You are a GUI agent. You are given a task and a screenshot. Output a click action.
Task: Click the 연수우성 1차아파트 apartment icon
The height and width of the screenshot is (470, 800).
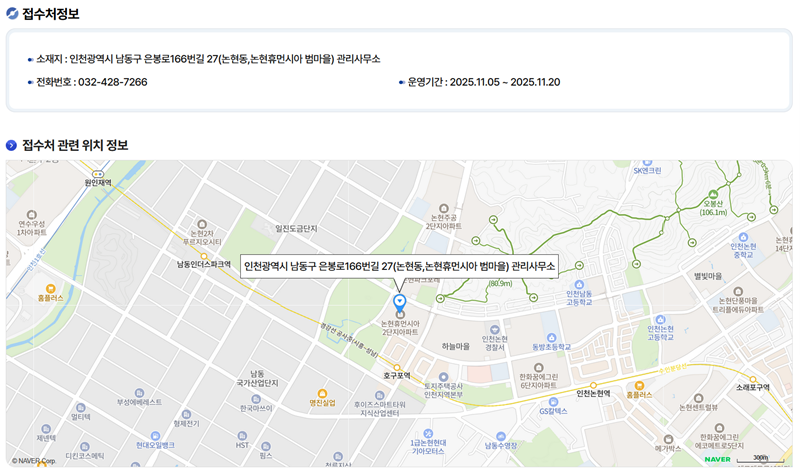tap(32, 215)
